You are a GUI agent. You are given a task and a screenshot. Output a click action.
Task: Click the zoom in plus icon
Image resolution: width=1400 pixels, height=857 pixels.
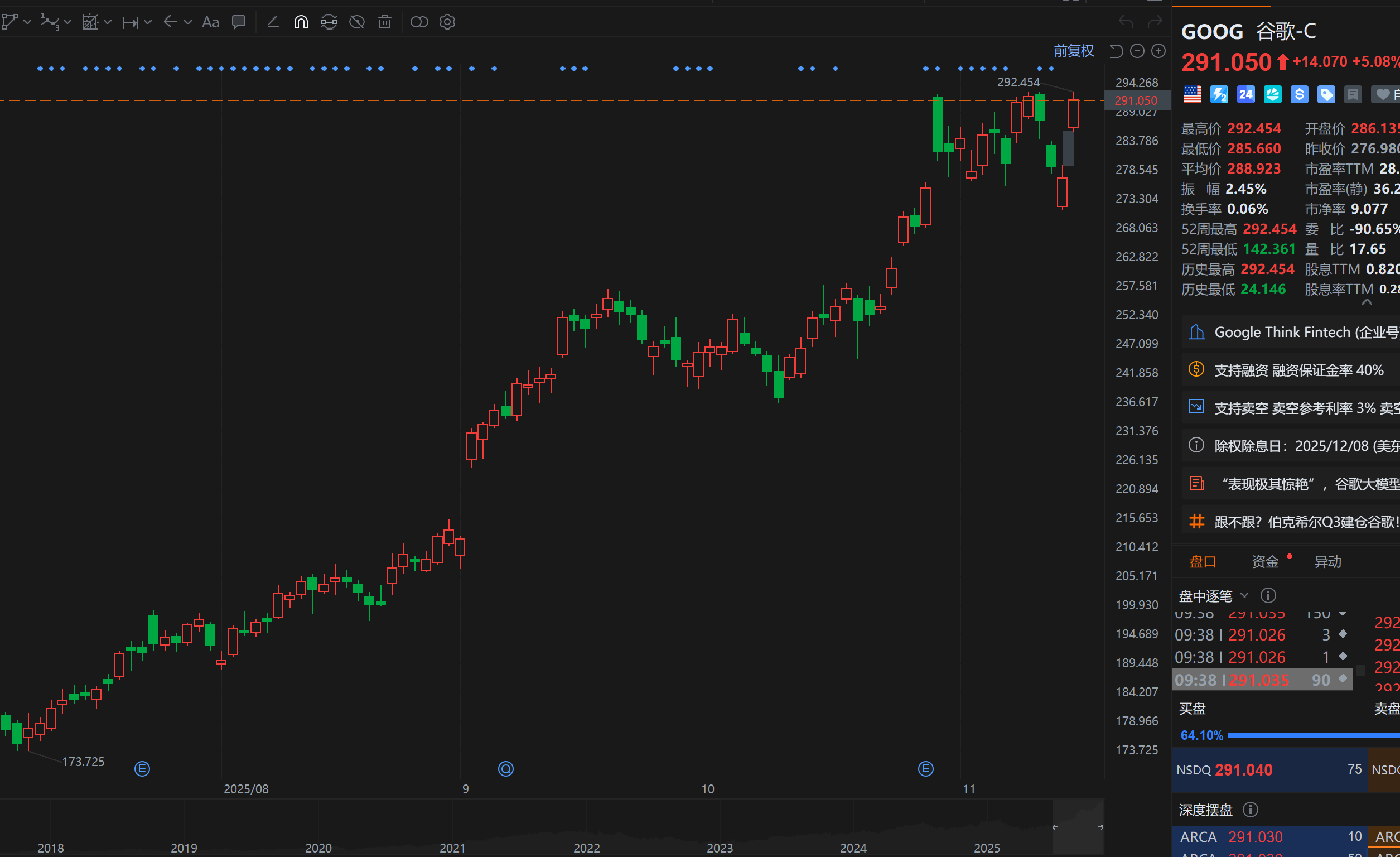1158,51
